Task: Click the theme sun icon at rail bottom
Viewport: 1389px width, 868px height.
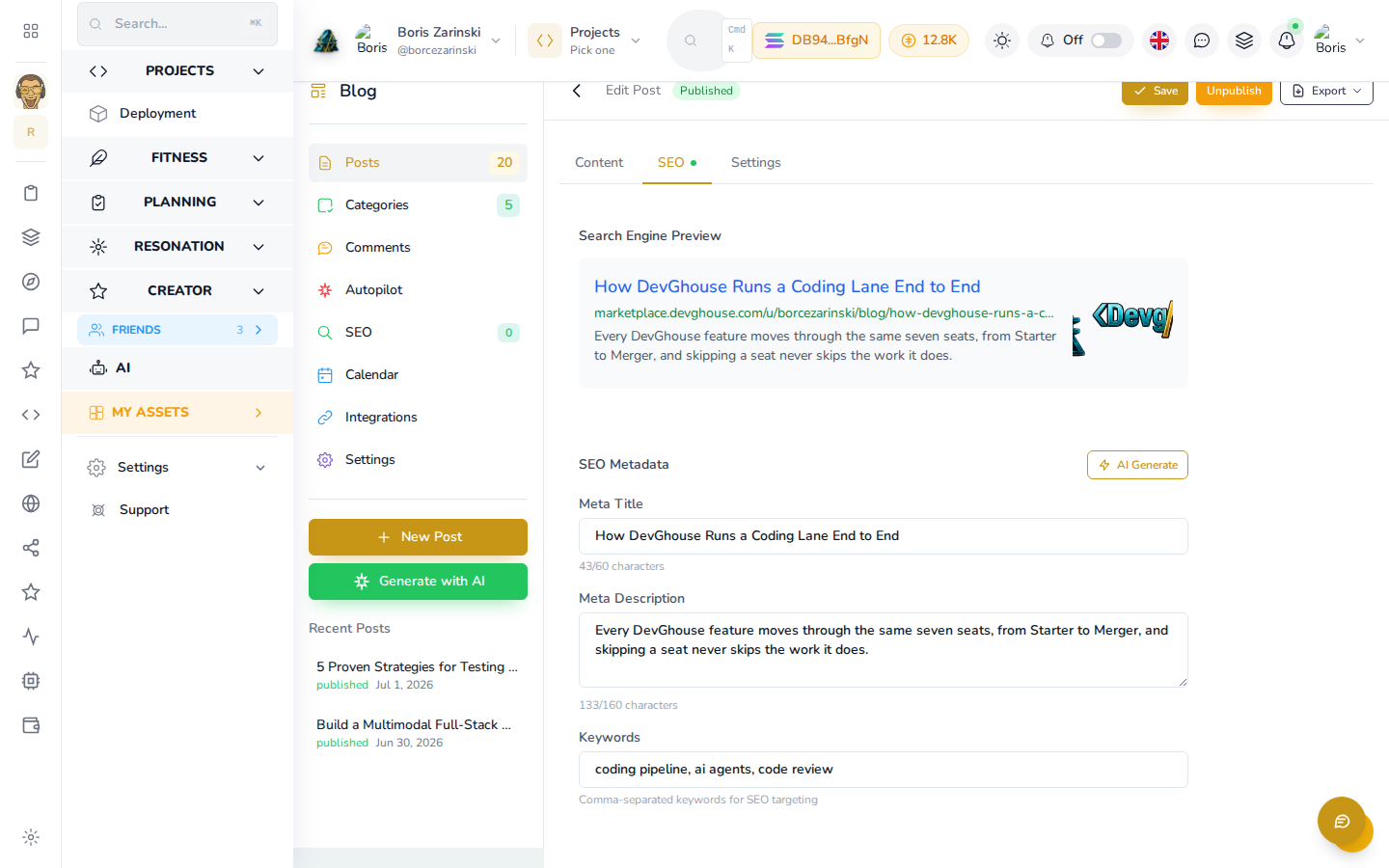Action: (x=31, y=837)
